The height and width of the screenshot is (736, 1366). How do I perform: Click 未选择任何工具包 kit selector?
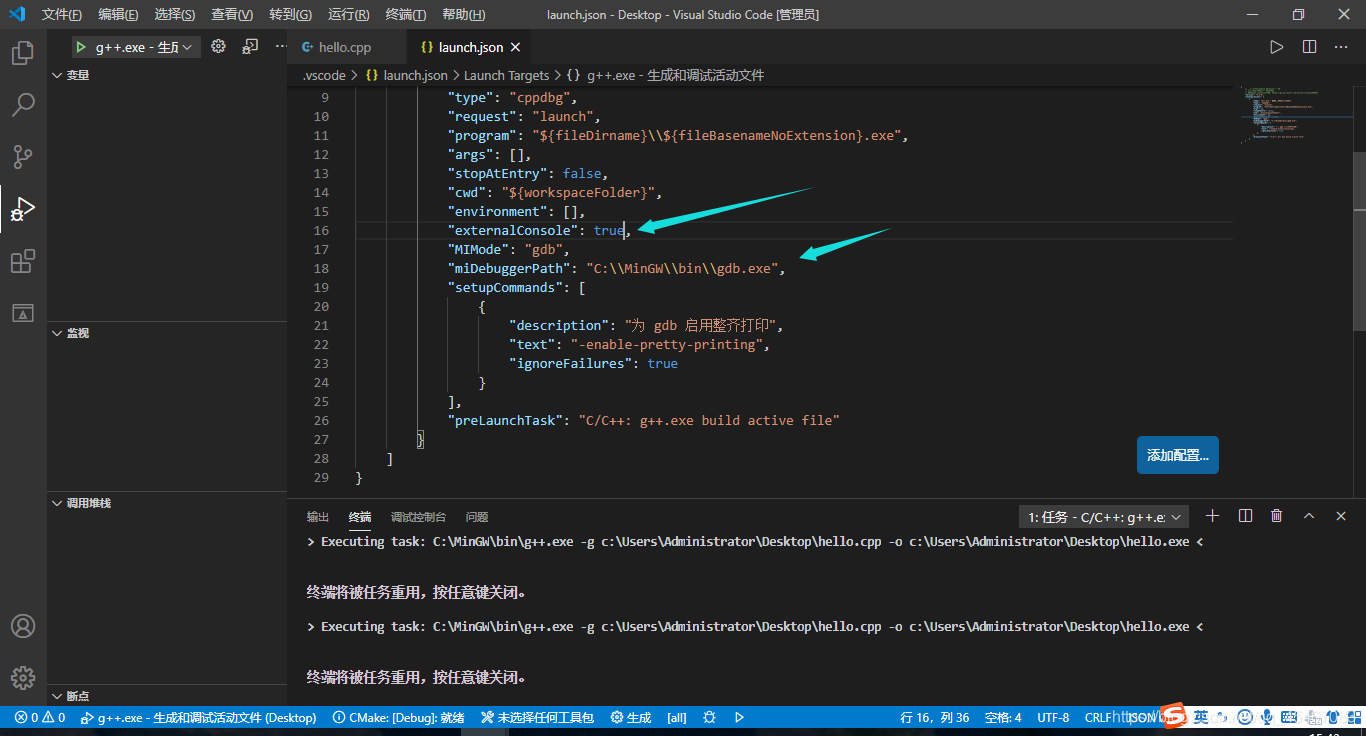(537, 717)
